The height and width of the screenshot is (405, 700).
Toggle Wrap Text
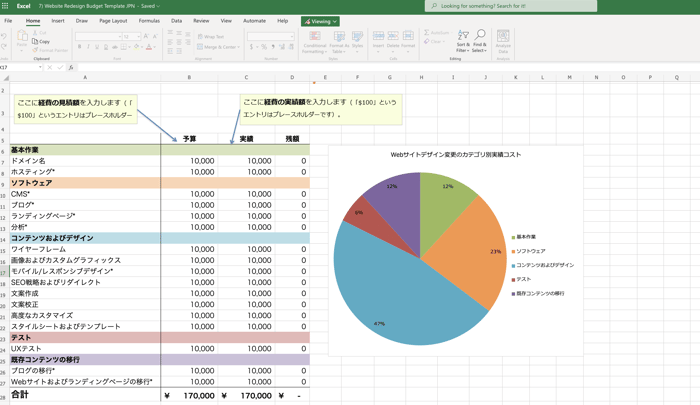211,37
